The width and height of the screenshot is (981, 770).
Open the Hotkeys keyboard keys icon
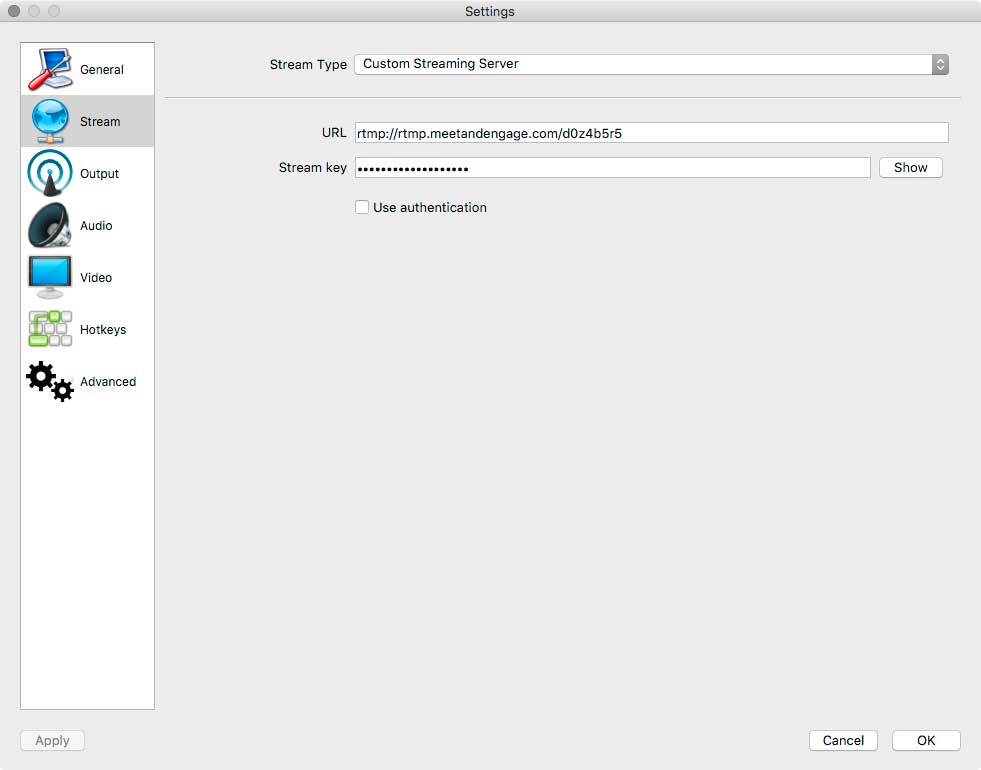point(50,329)
